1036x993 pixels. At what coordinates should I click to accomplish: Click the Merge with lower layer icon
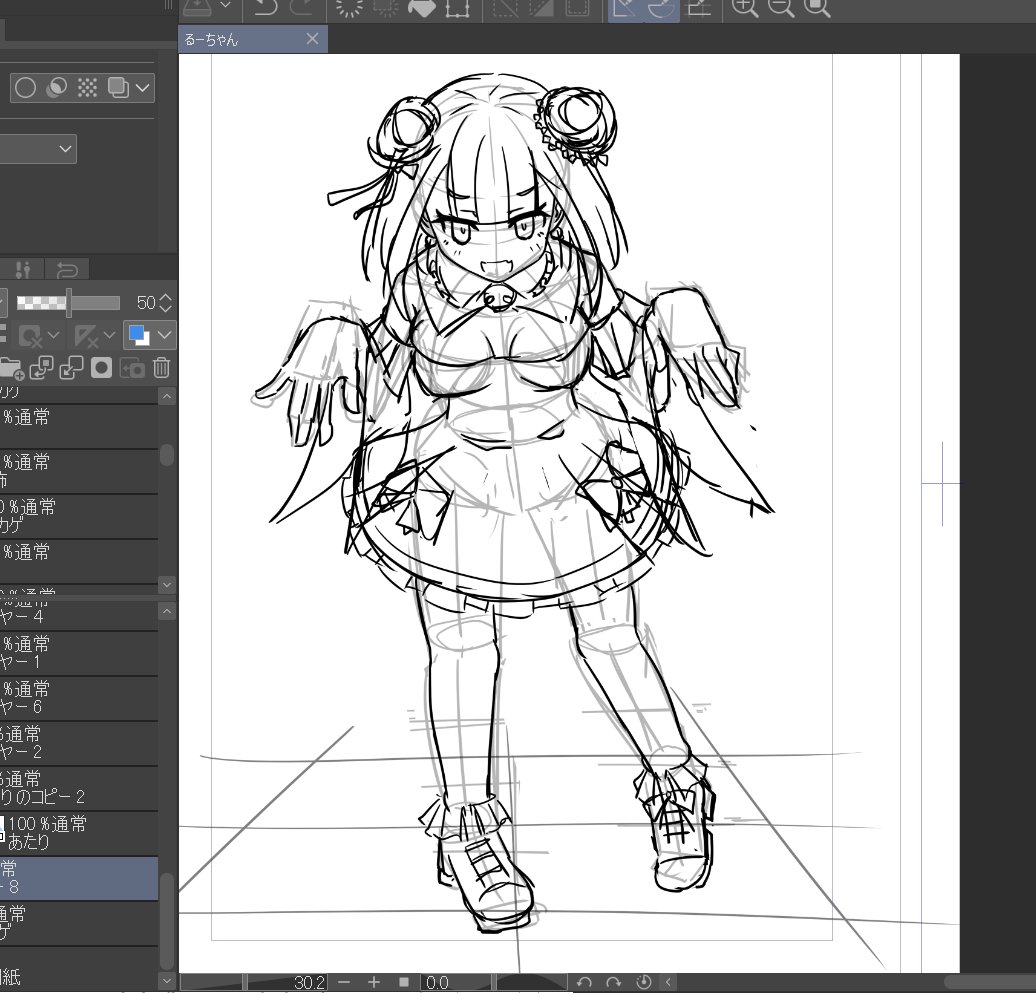pos(71,369)
